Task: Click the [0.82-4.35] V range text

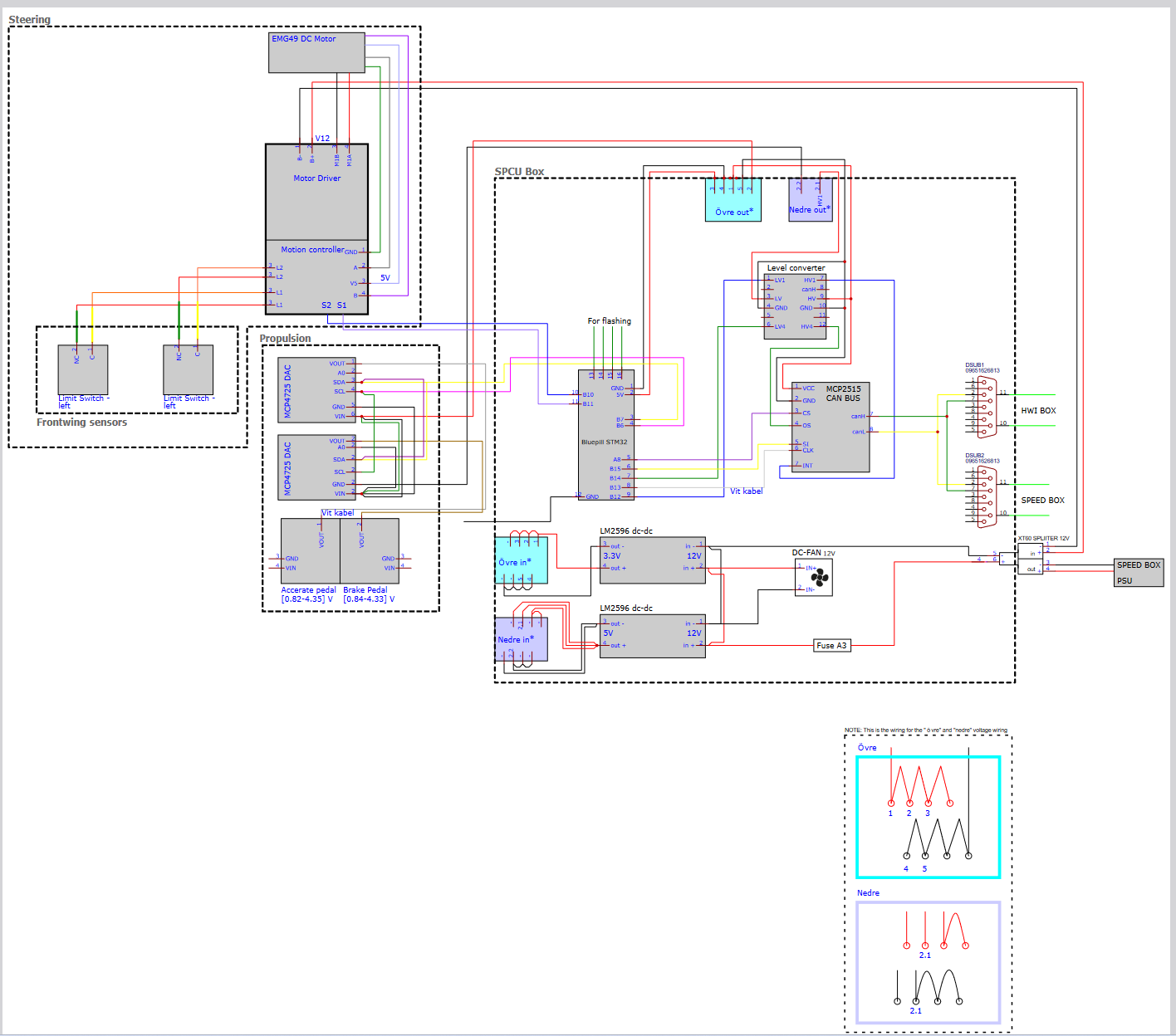Action: (306, 599)
